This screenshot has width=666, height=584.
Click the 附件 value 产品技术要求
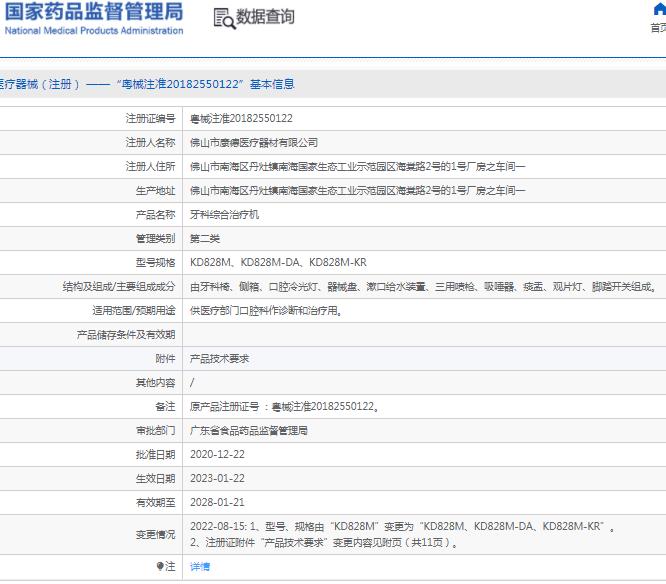[x=219, y=358]
